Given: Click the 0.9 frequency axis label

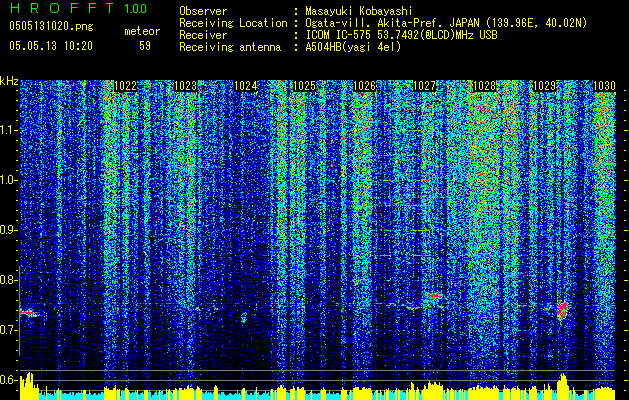Looking at the screenshot, I should pos(9,230).
